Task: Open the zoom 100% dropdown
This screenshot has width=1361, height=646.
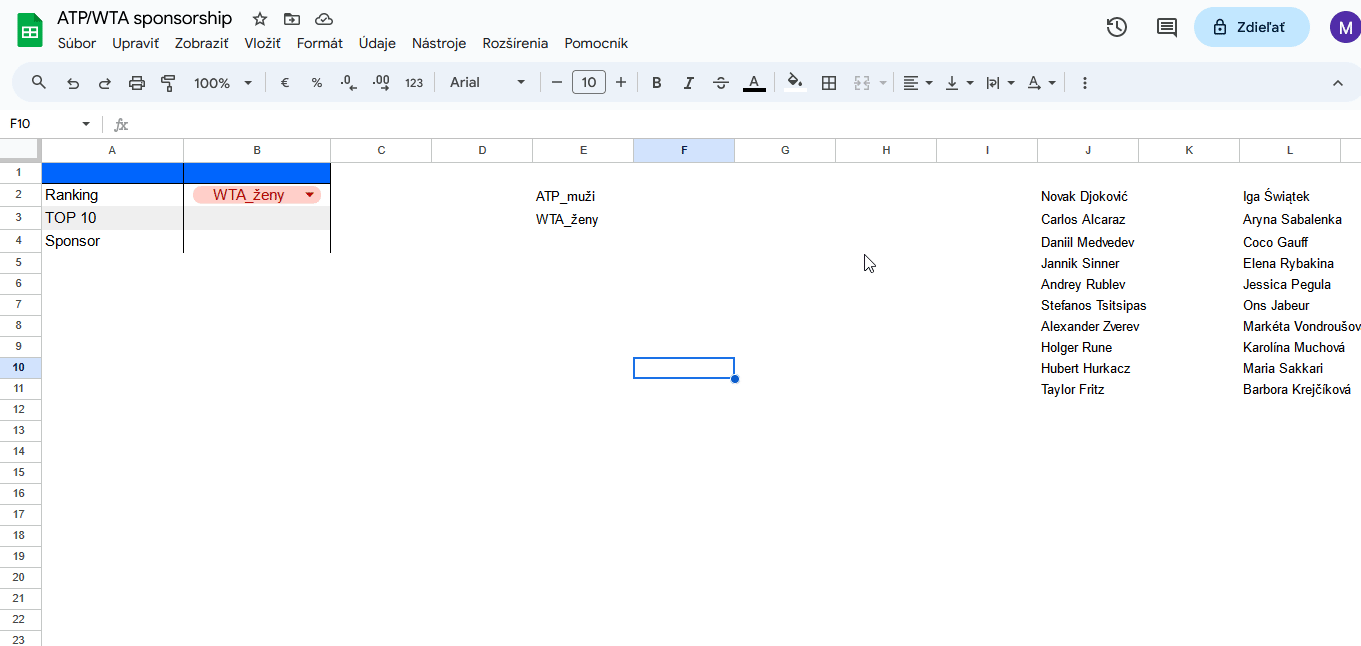Action: point(224,83)
